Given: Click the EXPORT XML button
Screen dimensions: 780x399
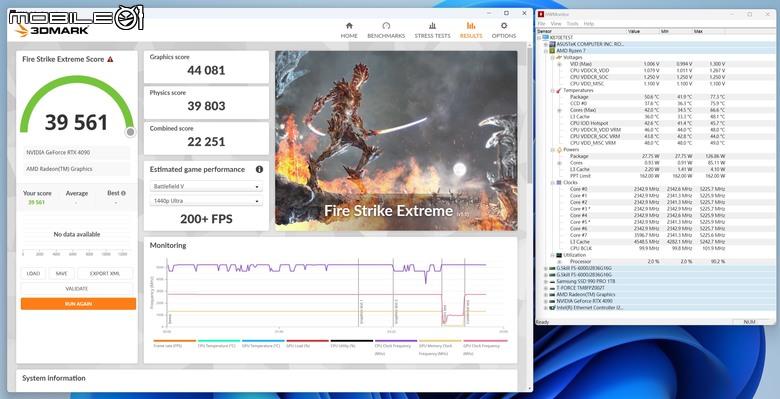Looking at the screenshot, I should click(x=105, y=273).
